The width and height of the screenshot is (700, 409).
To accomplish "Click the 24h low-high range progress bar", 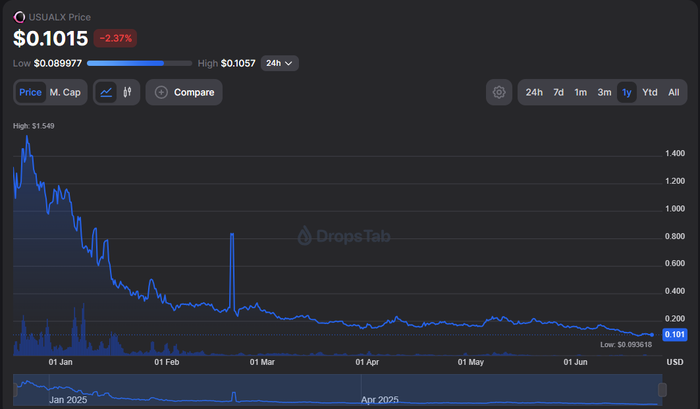I will pyautogui.click(x=139, y=63).
